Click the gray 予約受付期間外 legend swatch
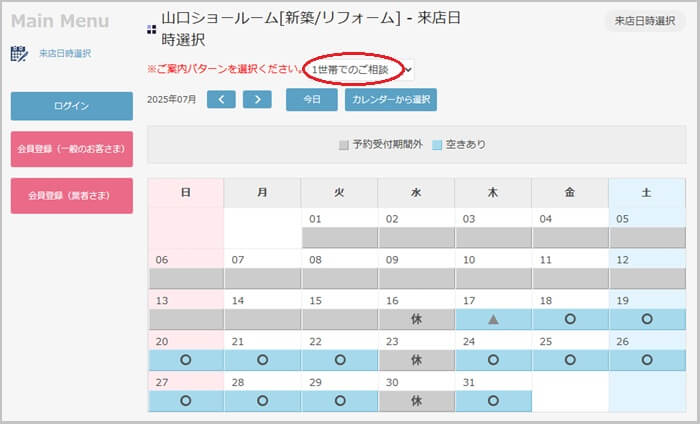 point(344,145)
